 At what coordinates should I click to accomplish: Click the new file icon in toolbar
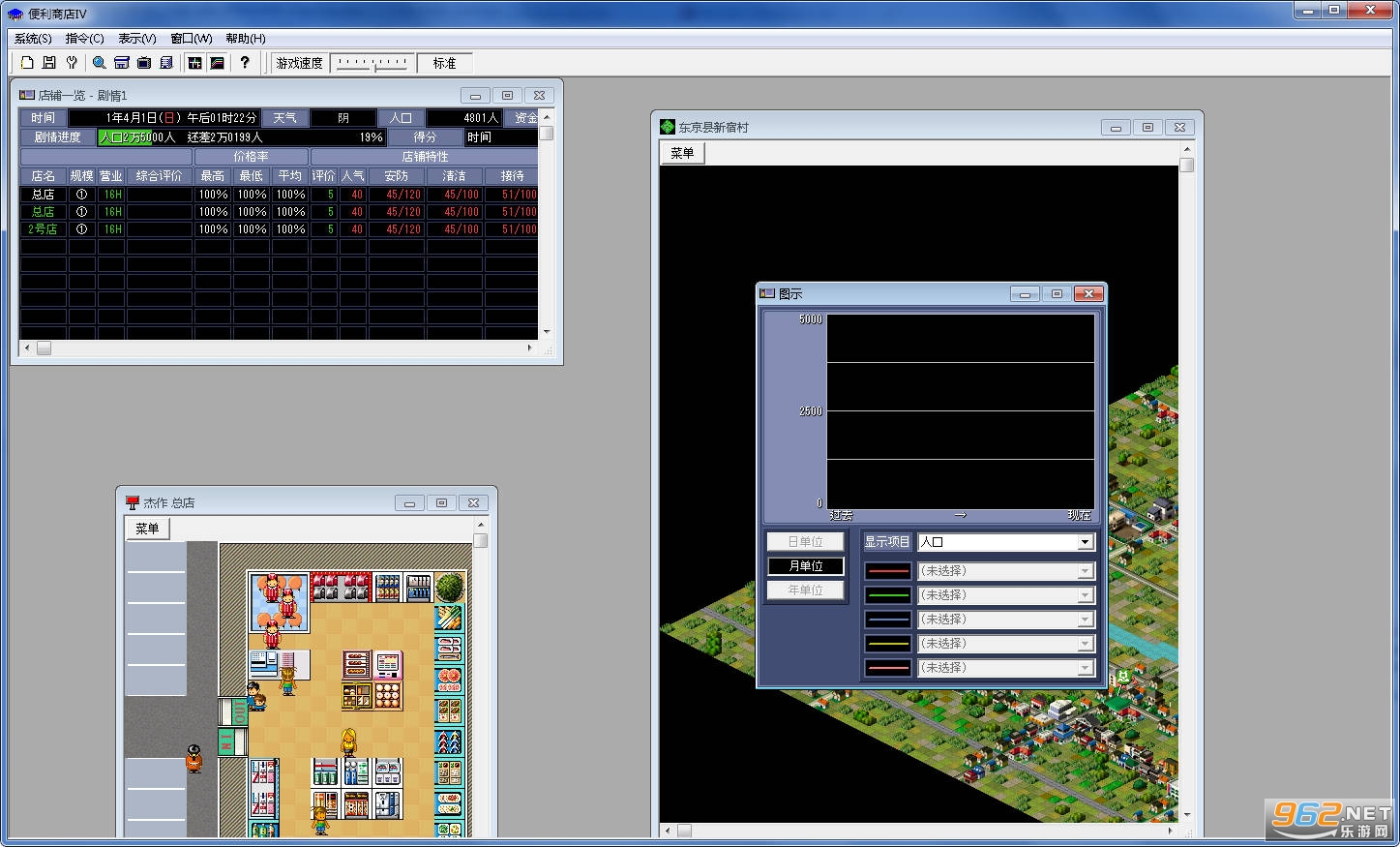pyautogui.click(x=27, y=63)
